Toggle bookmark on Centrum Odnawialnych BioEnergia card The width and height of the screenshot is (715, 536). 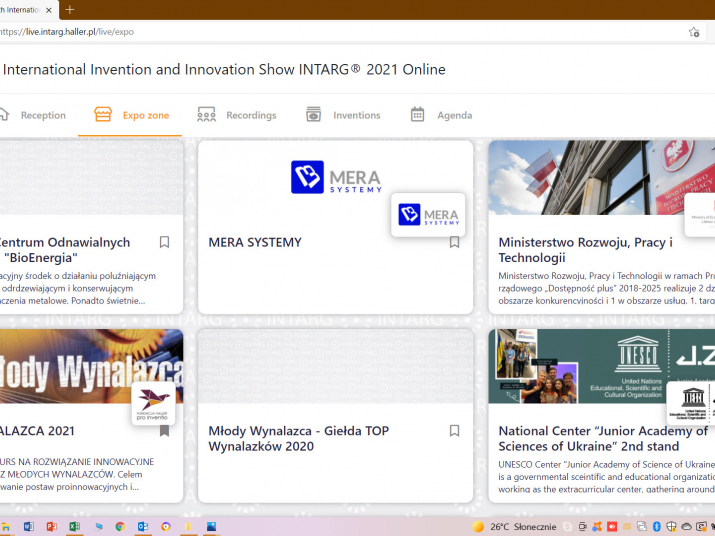[165, 242]
